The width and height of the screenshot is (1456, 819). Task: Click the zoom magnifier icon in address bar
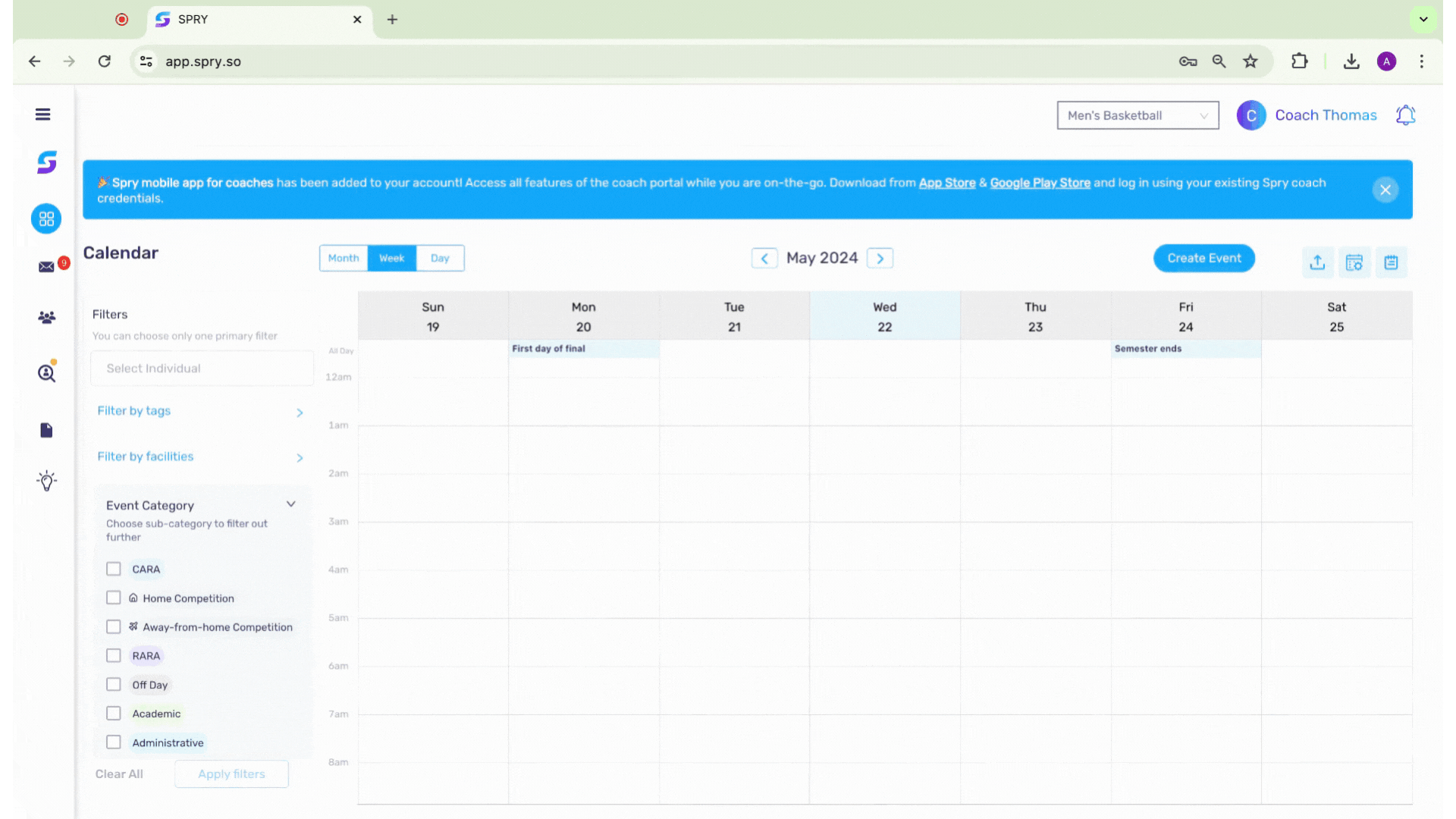[1219, 61]
